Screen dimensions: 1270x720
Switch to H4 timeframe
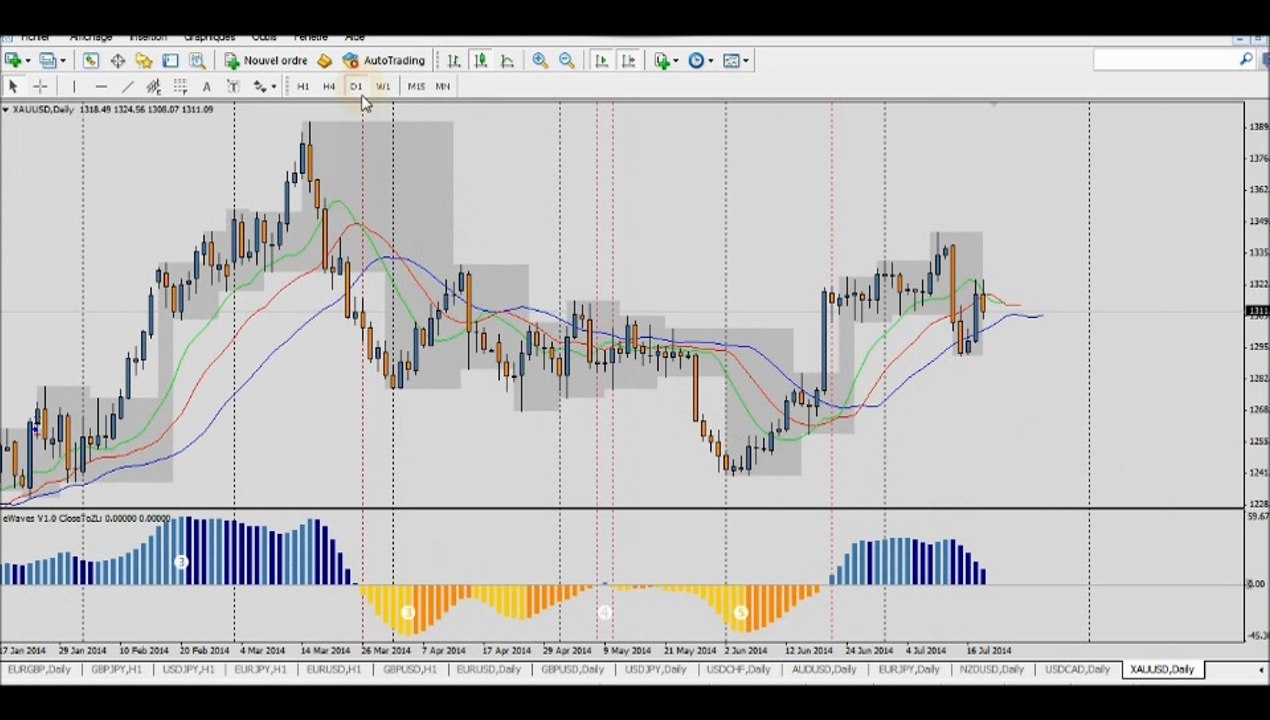click(x=329, y=87)
